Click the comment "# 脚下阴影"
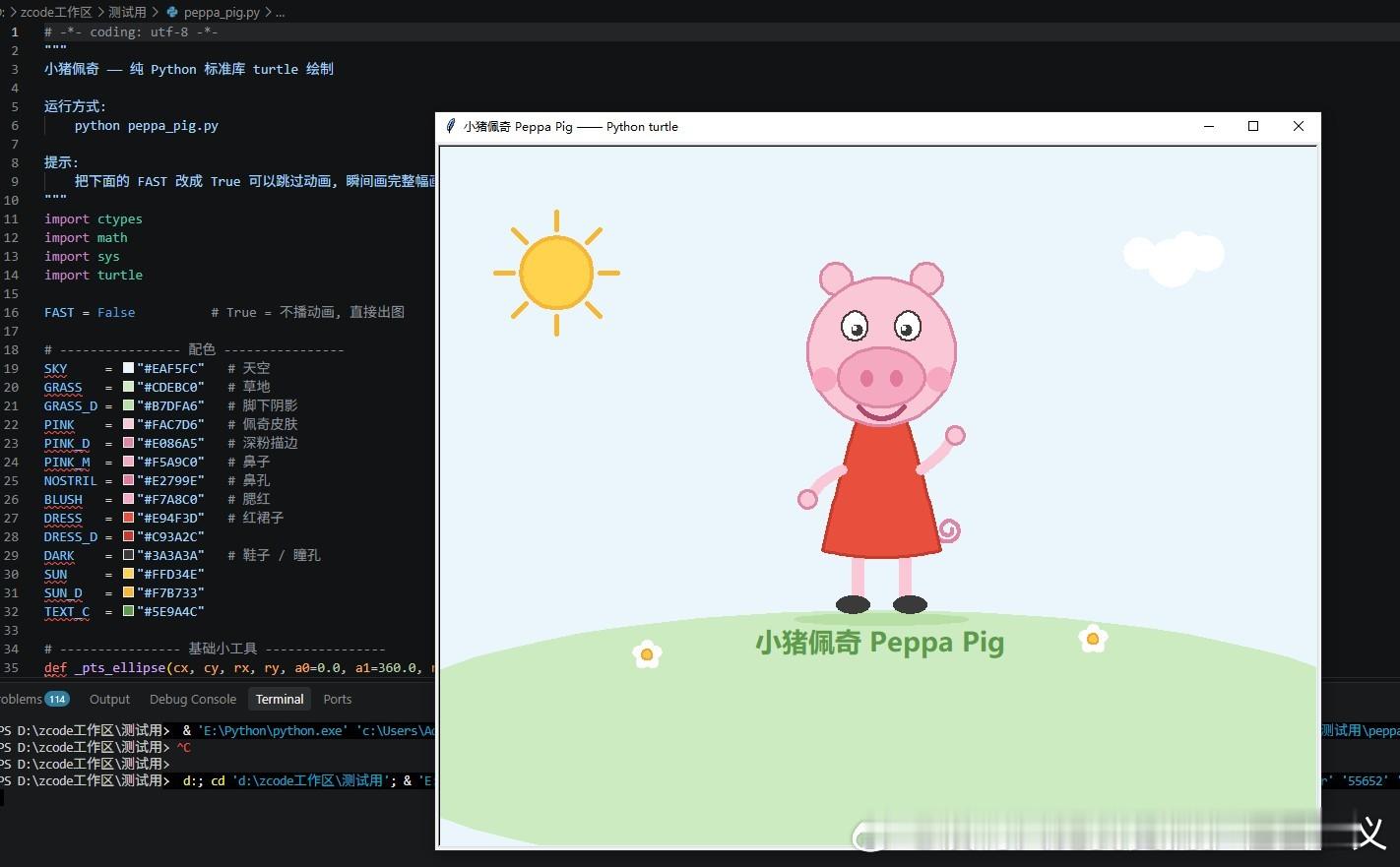This screenshot has width=1400, height=867. 263,405
